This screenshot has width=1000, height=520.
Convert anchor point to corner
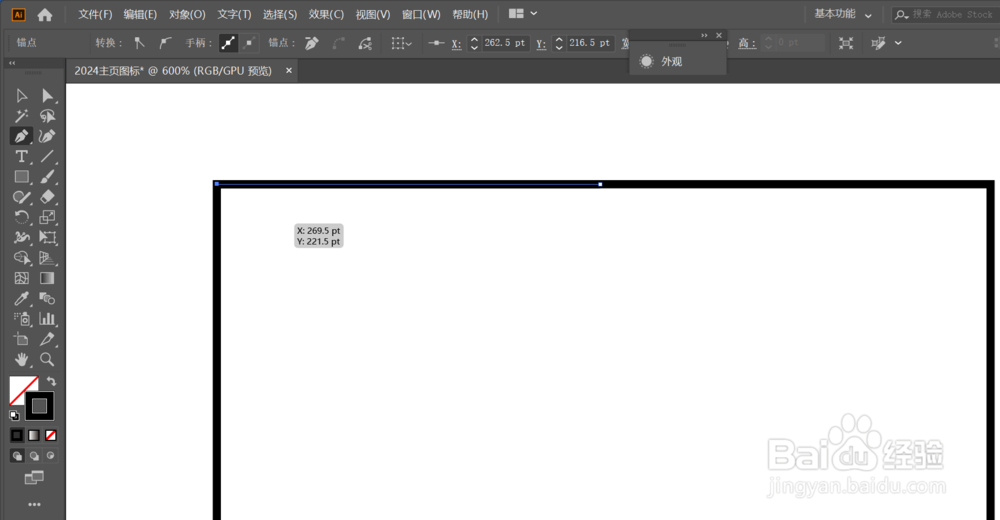coord(140,43)
